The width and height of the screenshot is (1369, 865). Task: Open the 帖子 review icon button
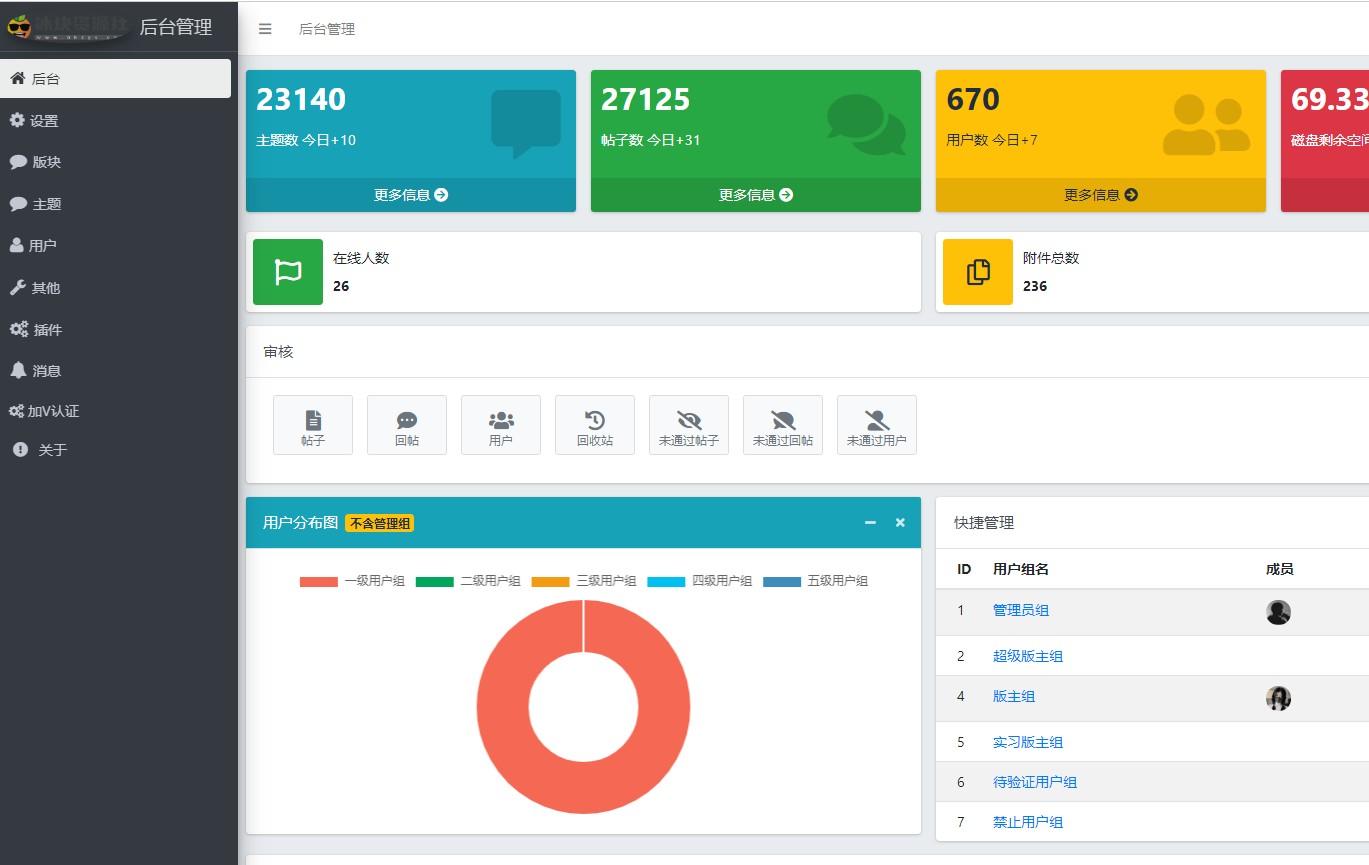[313, 425]
